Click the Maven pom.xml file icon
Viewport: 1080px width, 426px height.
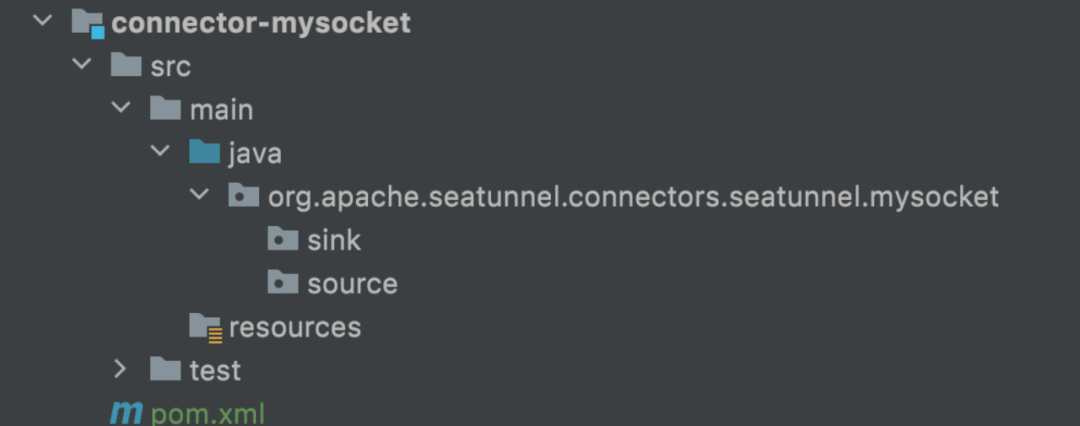click(126, 414)
